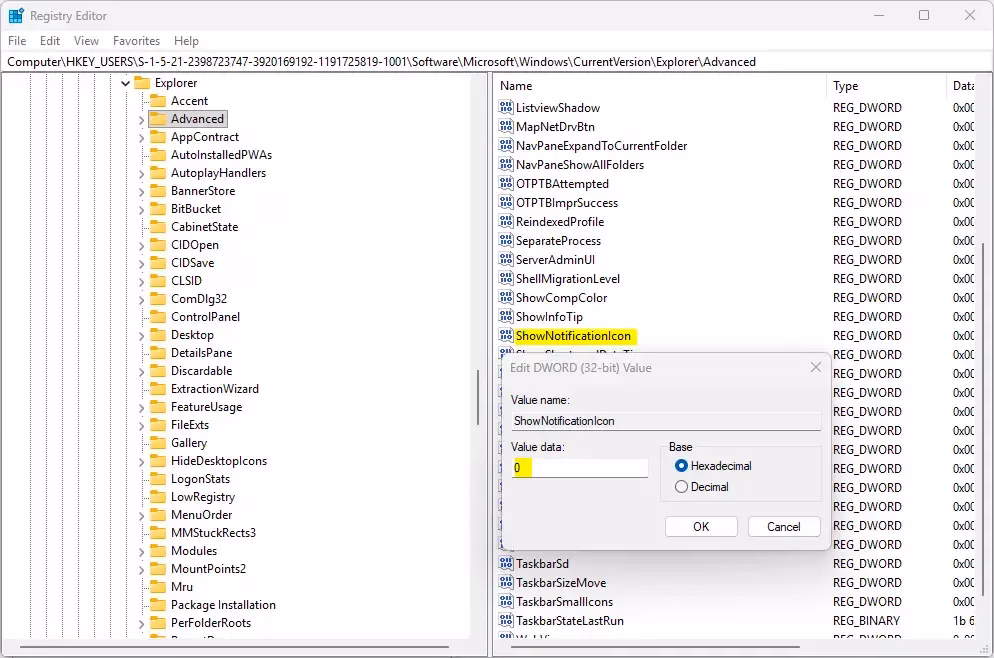Click inside the Value data field

point(580,467)
